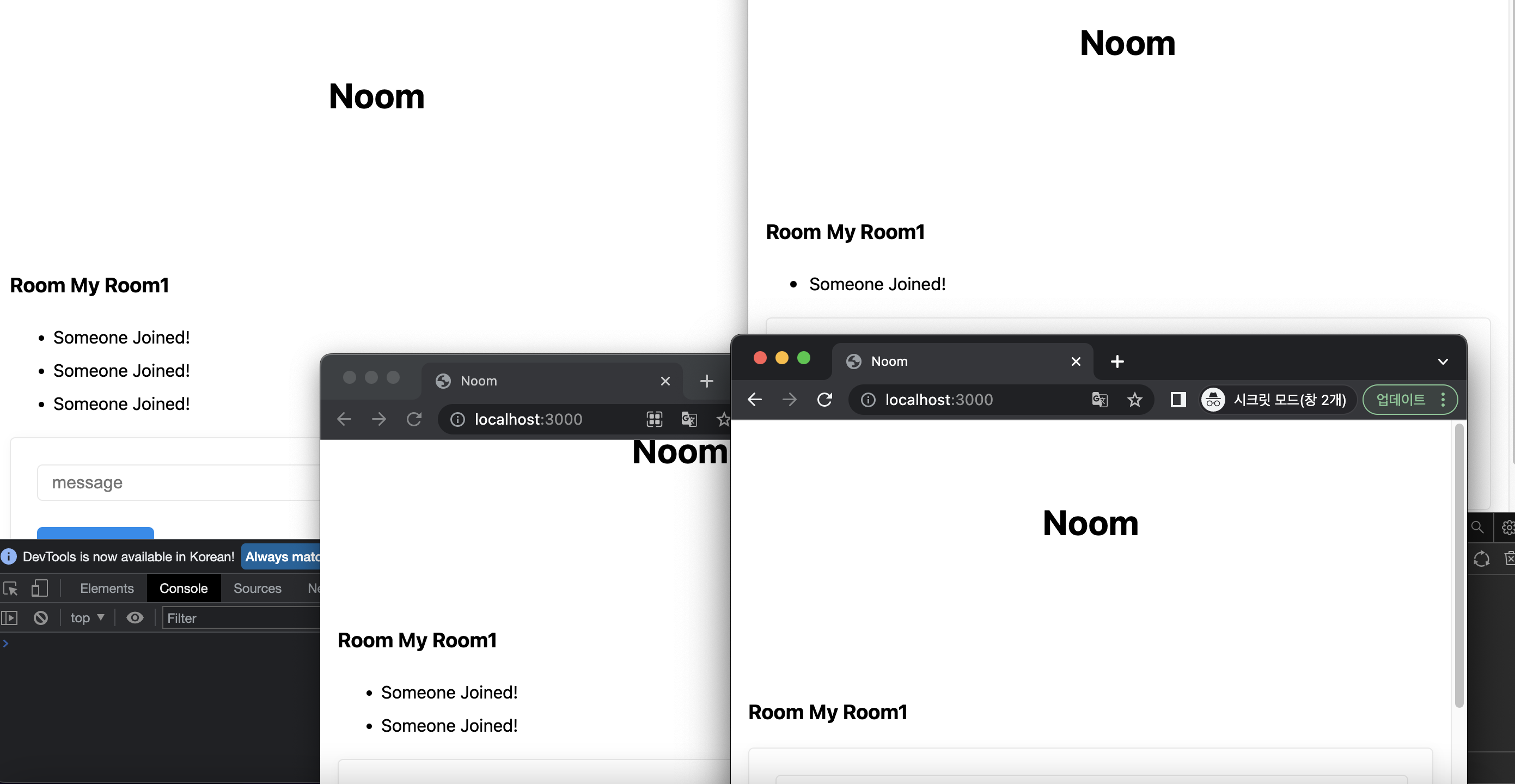Screen dimensions: 1515x784
Task: Open side panel icon in incognito toolbar
Action: pos(1177,400)
